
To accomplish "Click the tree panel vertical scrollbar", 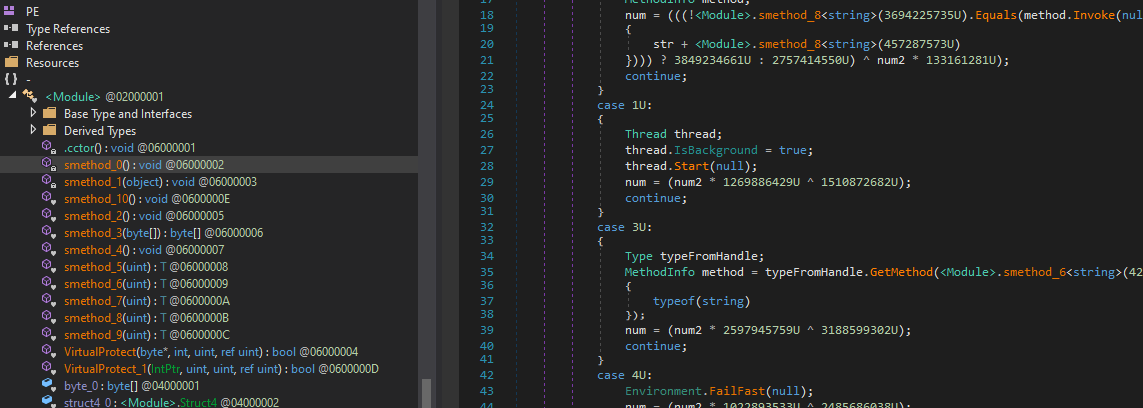I will coord(427,391).
